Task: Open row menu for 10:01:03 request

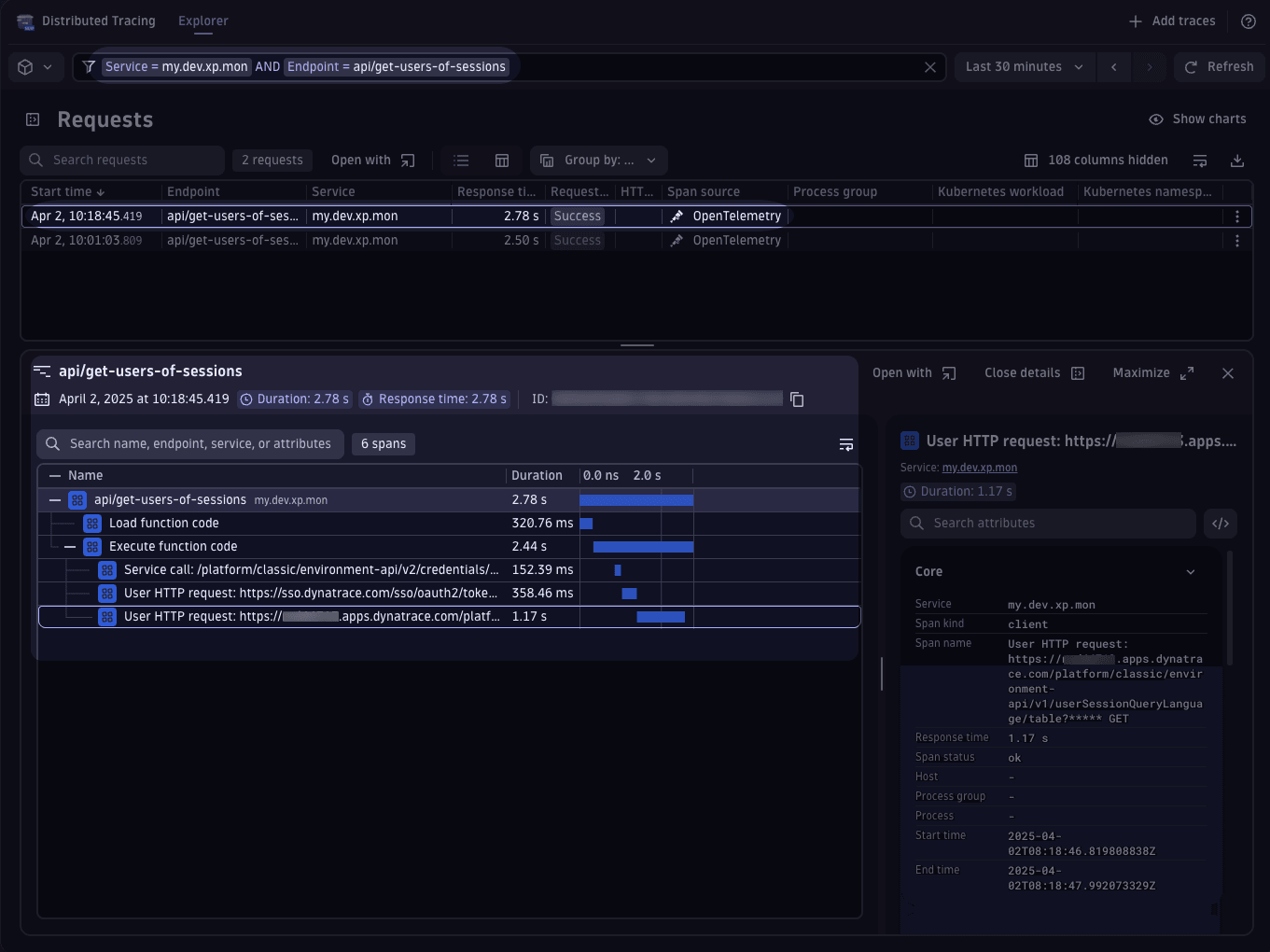Action: pos(1237,241)
